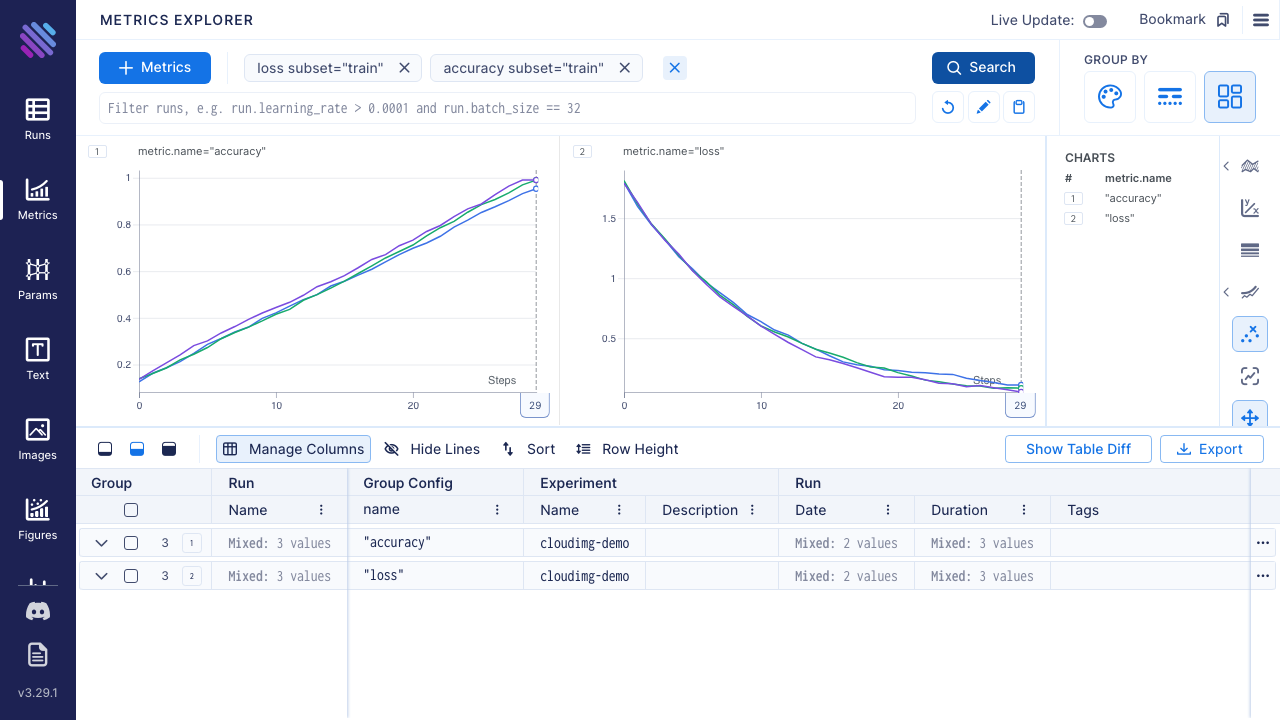Click the Bookmark icon
This screenshot has width=1280, height=720.
1222,20
